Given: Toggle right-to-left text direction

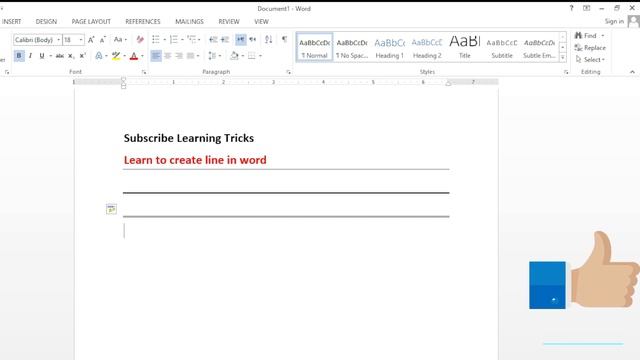Looking at the screenshot, I should point(253,39).
